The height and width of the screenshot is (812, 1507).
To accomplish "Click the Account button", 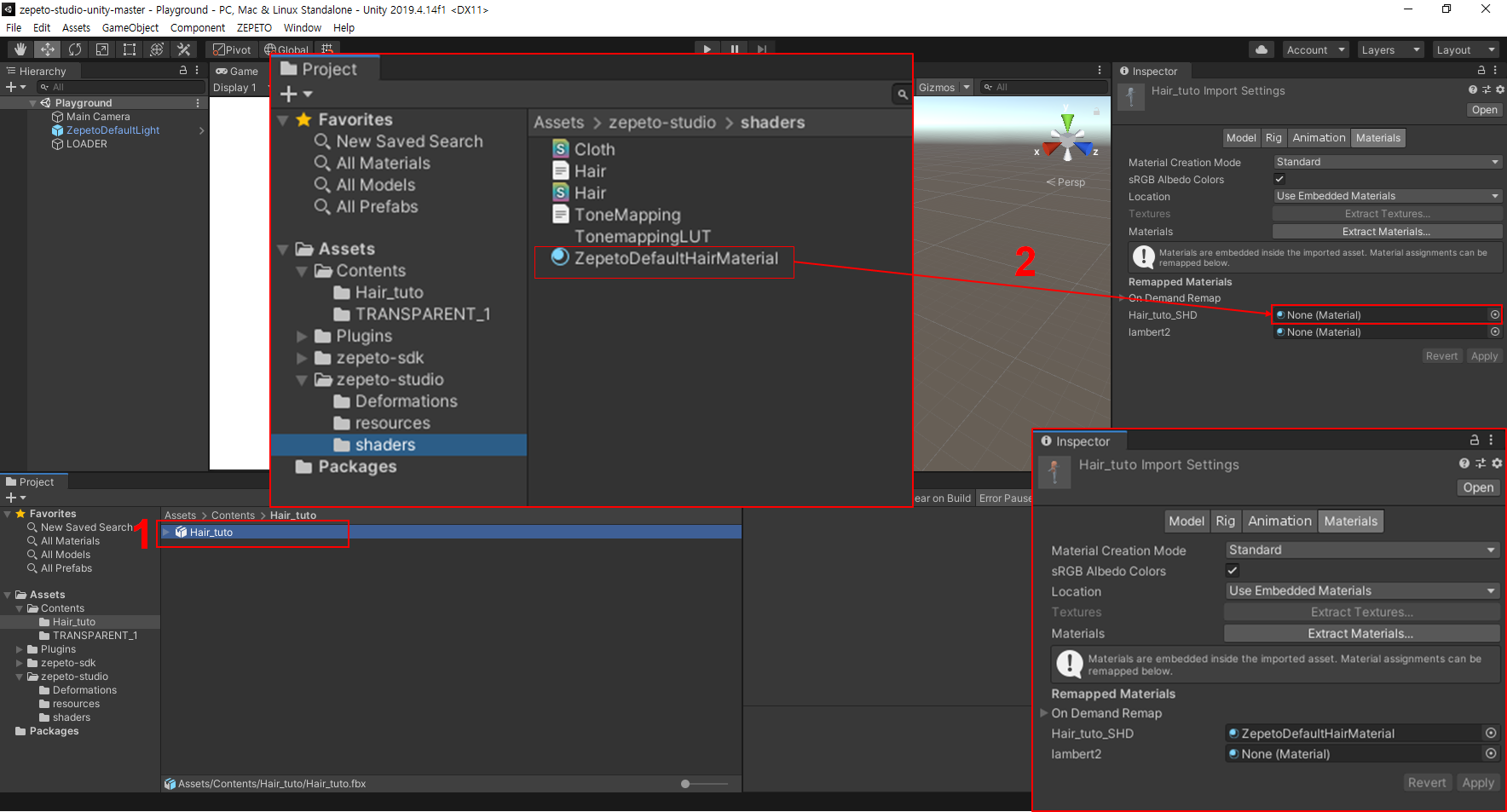I will 1315,49.
